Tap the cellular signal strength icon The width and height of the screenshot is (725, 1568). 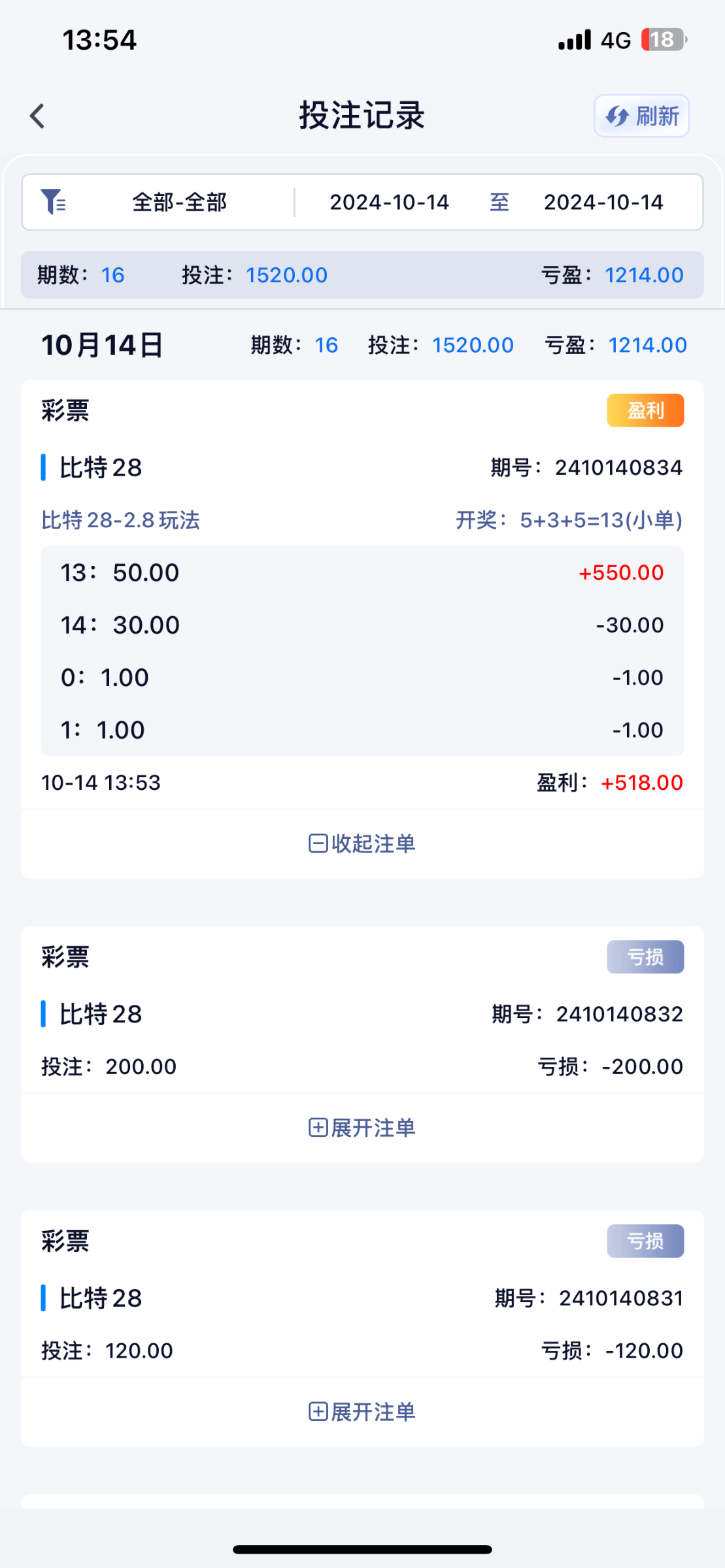[575, 40]
